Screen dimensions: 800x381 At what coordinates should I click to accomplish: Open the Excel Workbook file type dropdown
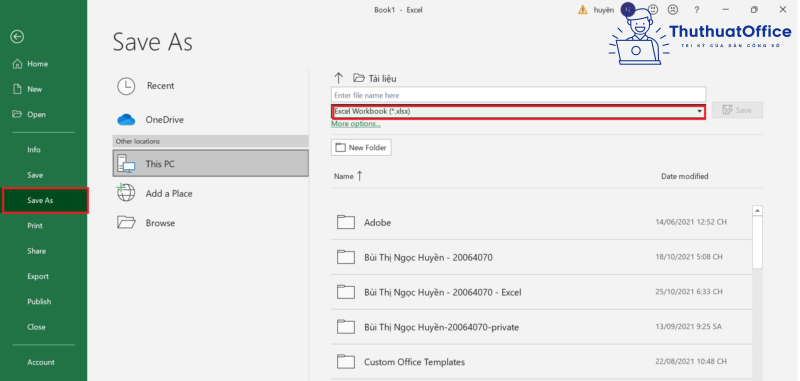[518, 112]
